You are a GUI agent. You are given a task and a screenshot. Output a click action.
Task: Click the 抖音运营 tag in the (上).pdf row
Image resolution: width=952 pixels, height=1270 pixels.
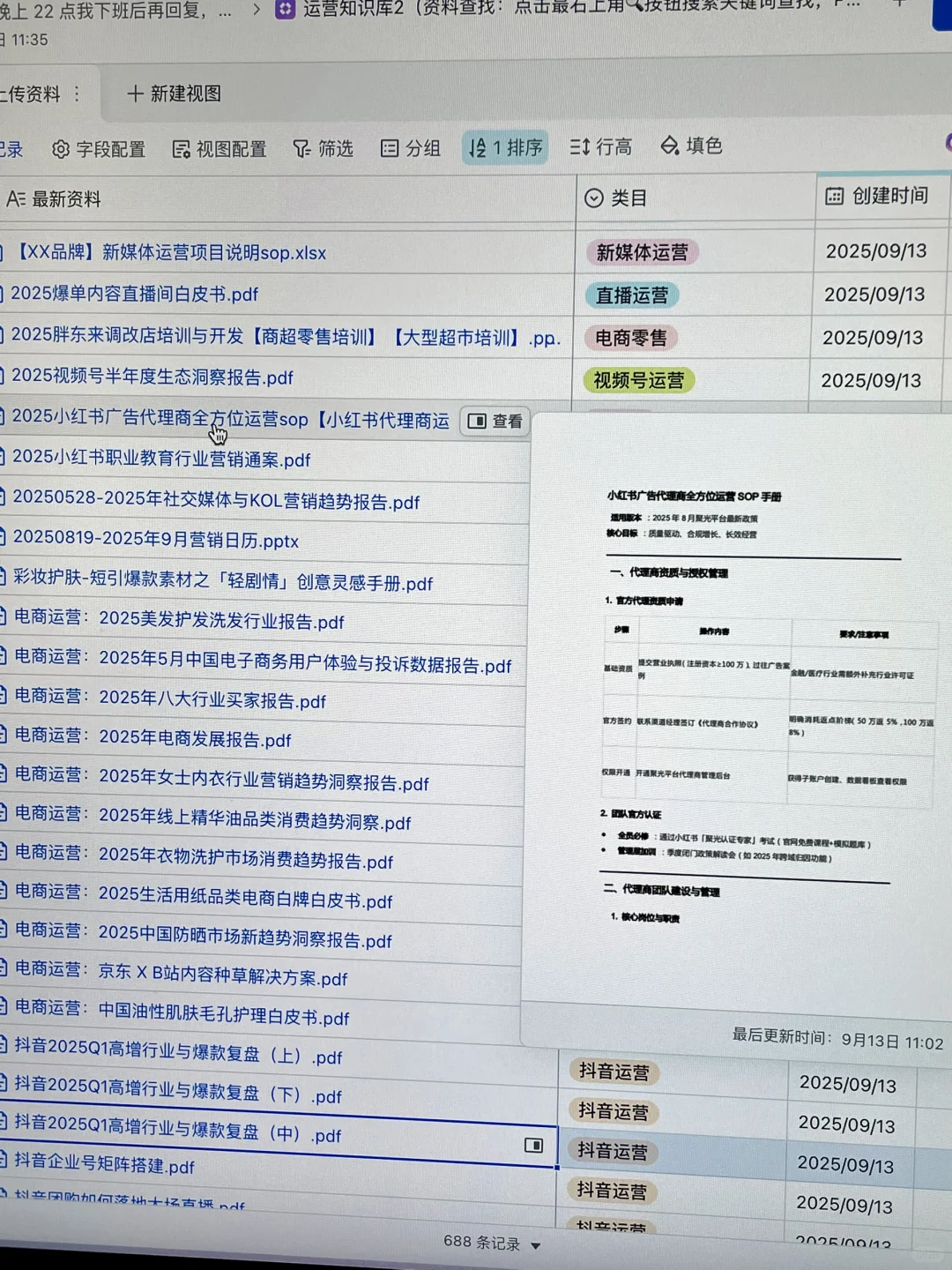click(x=614, y=1072)
